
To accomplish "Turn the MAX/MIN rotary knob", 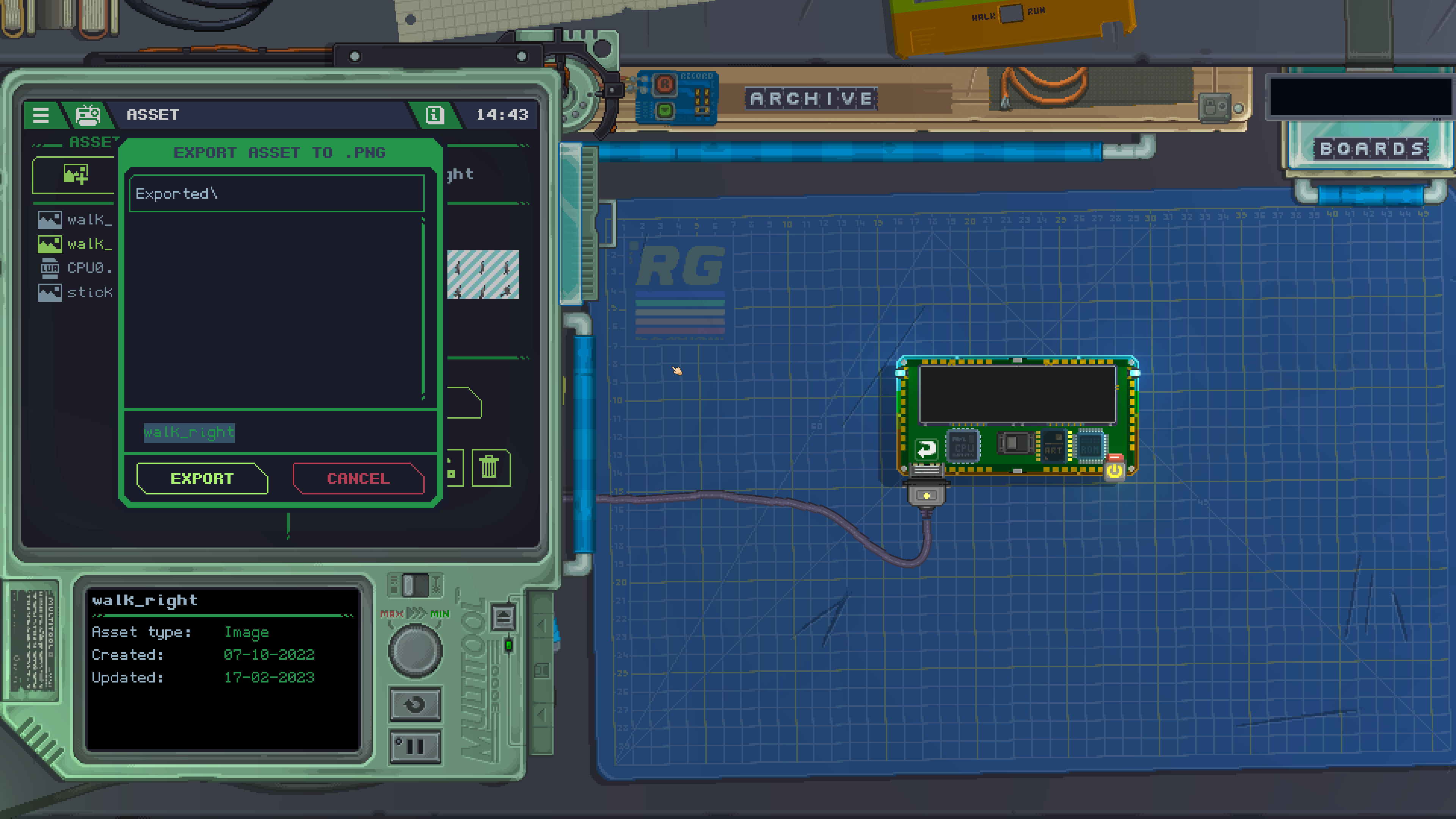I will click(416, 651).
